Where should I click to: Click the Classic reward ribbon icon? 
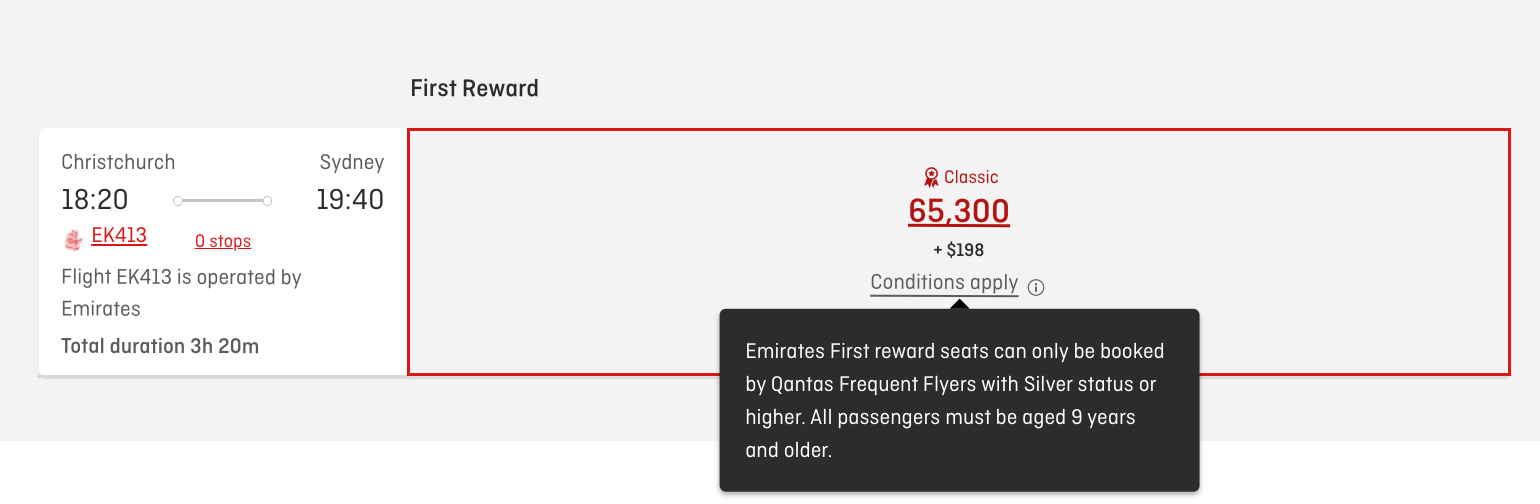pos(931,177)
